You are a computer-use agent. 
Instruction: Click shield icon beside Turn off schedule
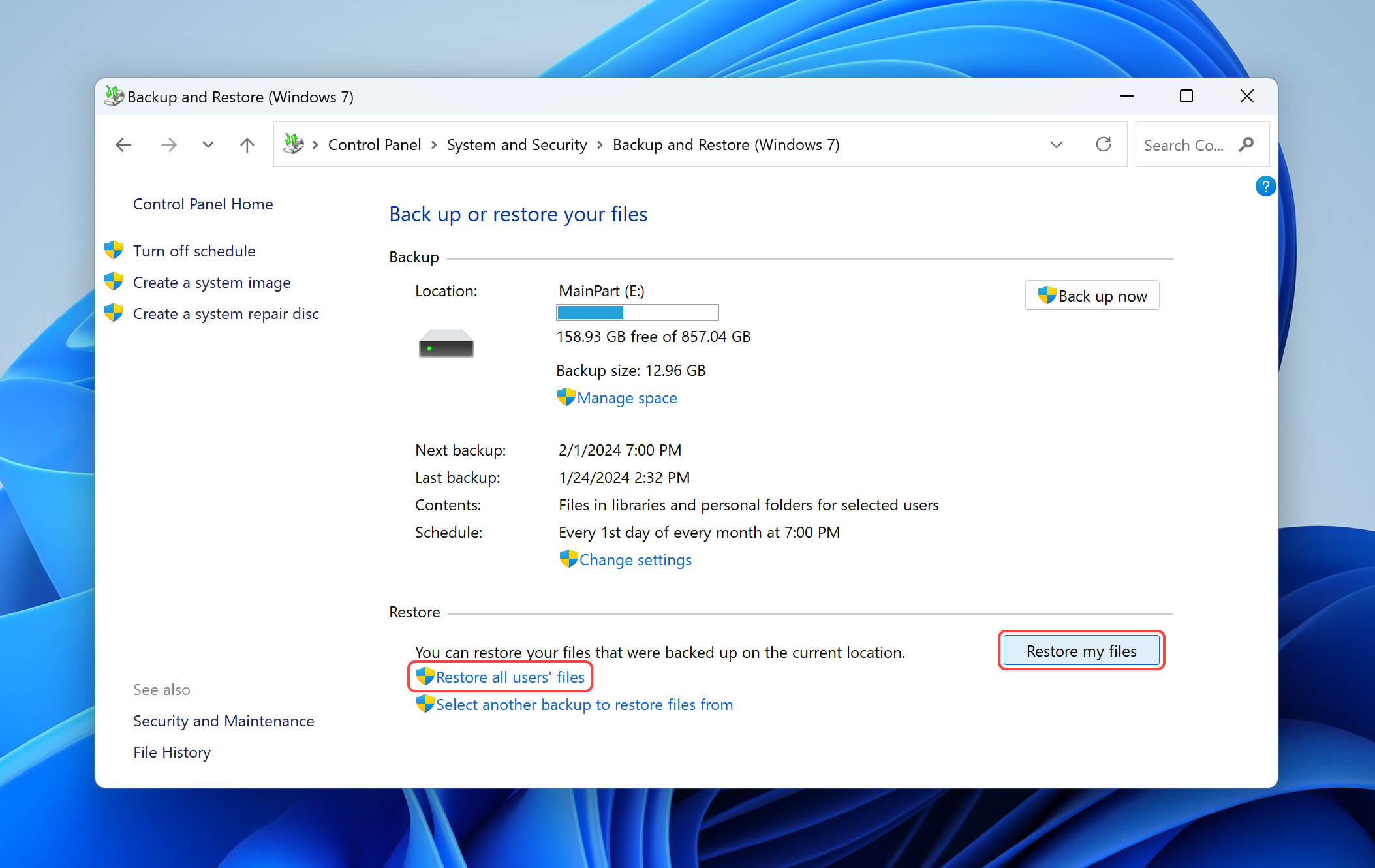coord(114,250)
